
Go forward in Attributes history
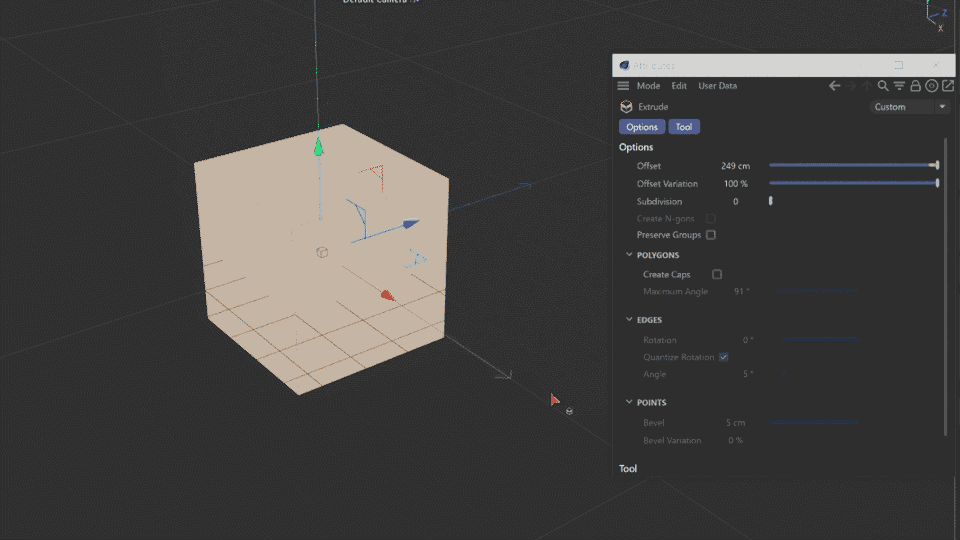[851, 86]
